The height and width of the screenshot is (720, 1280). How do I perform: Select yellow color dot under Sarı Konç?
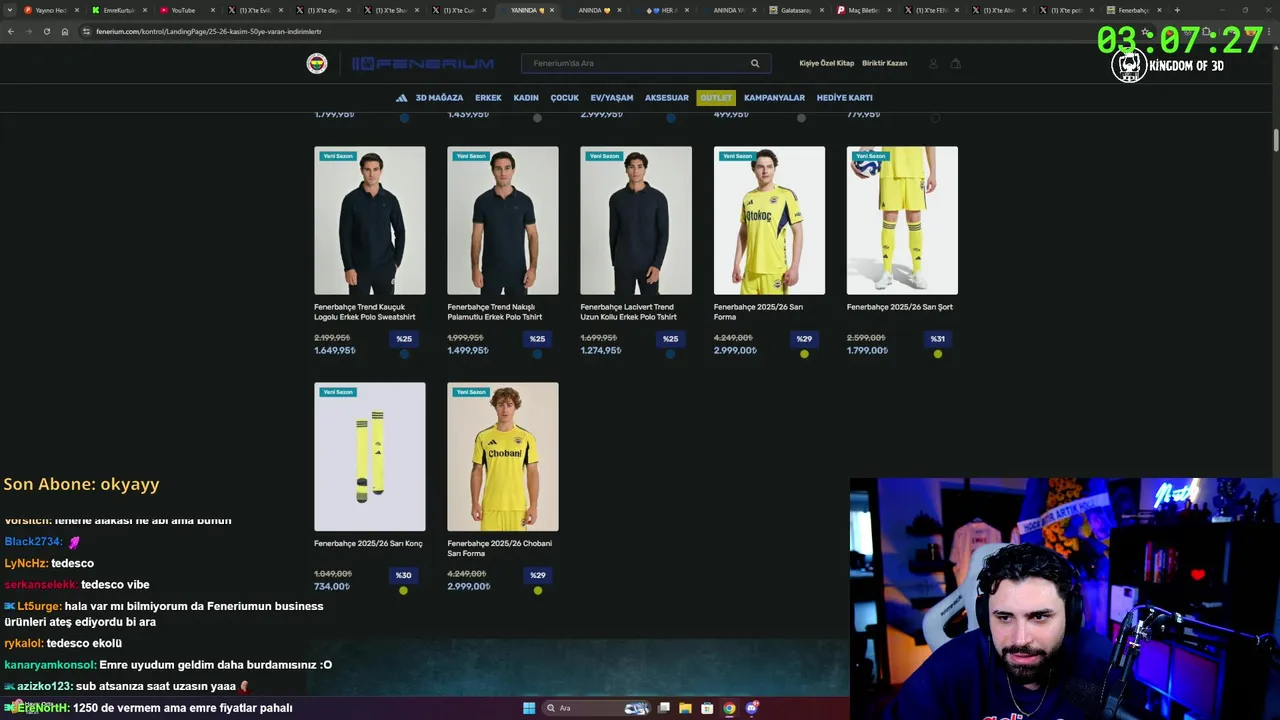tap(404, 590)
